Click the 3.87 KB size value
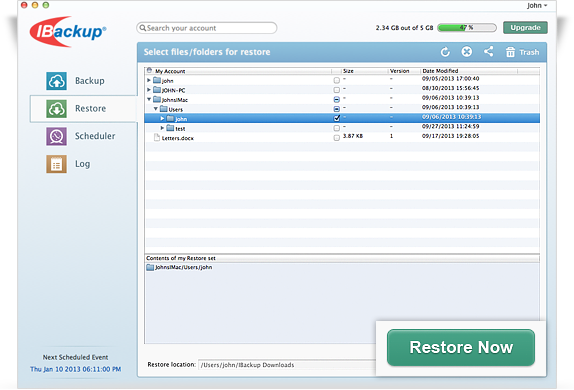Screen dimensions: 574x390 click(353, 136)
